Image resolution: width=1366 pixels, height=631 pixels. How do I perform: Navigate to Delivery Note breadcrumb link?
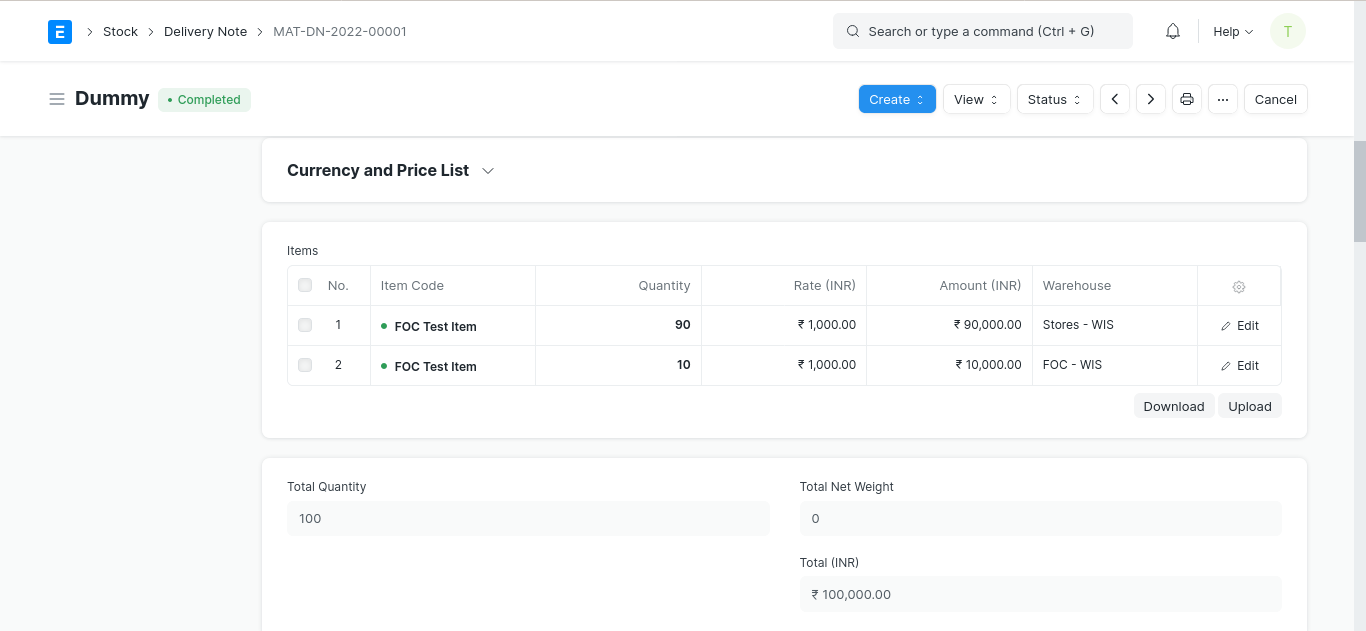(205, 32)
